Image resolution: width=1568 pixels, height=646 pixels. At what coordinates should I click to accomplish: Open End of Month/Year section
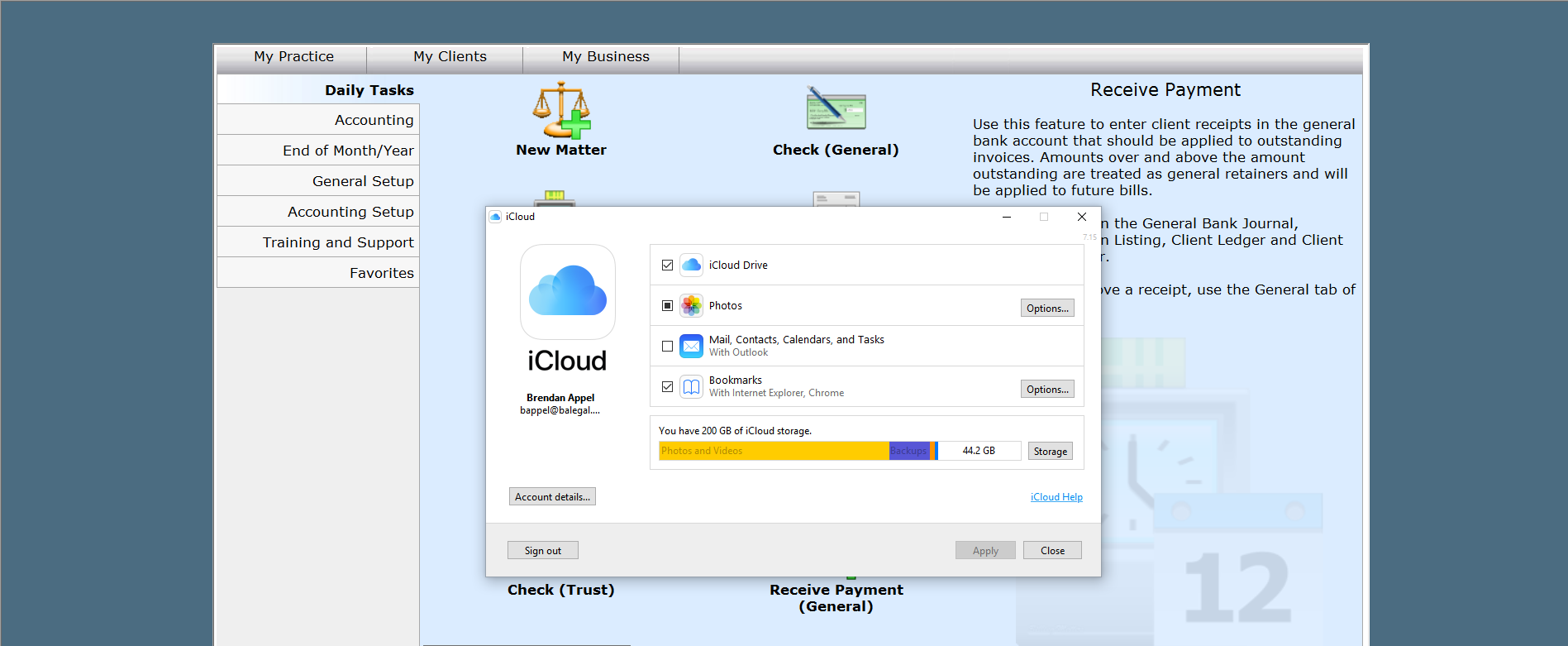318,151
